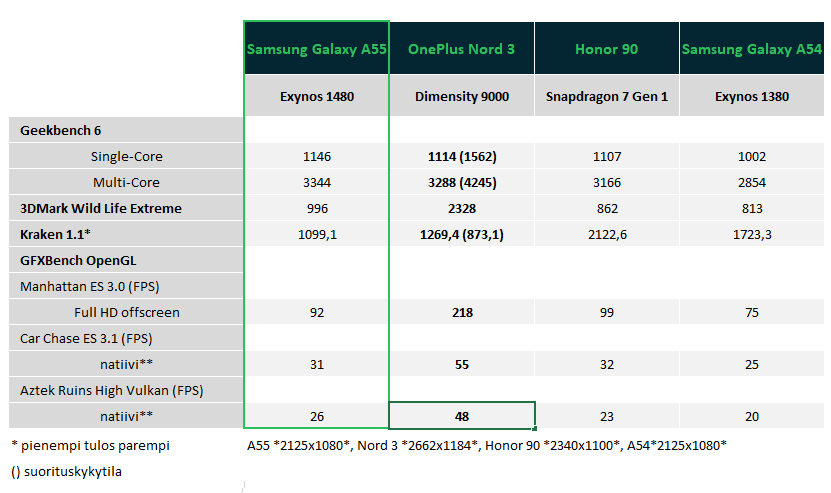Click the Dimensity 9000 chipset cell
Screen dimensions: 831x493
(462, 96)
